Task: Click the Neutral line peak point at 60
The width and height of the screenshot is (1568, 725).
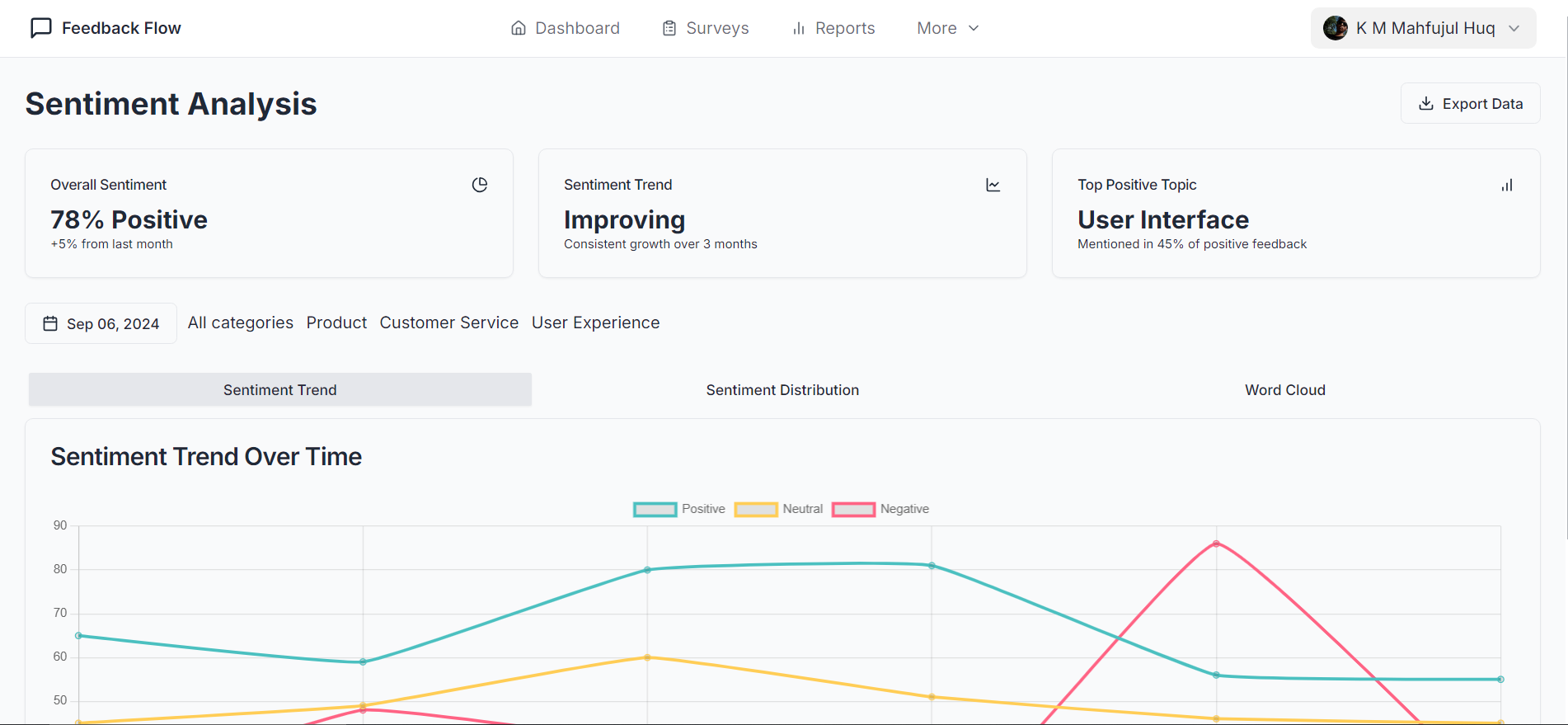Action: click(x=647, y=657)
